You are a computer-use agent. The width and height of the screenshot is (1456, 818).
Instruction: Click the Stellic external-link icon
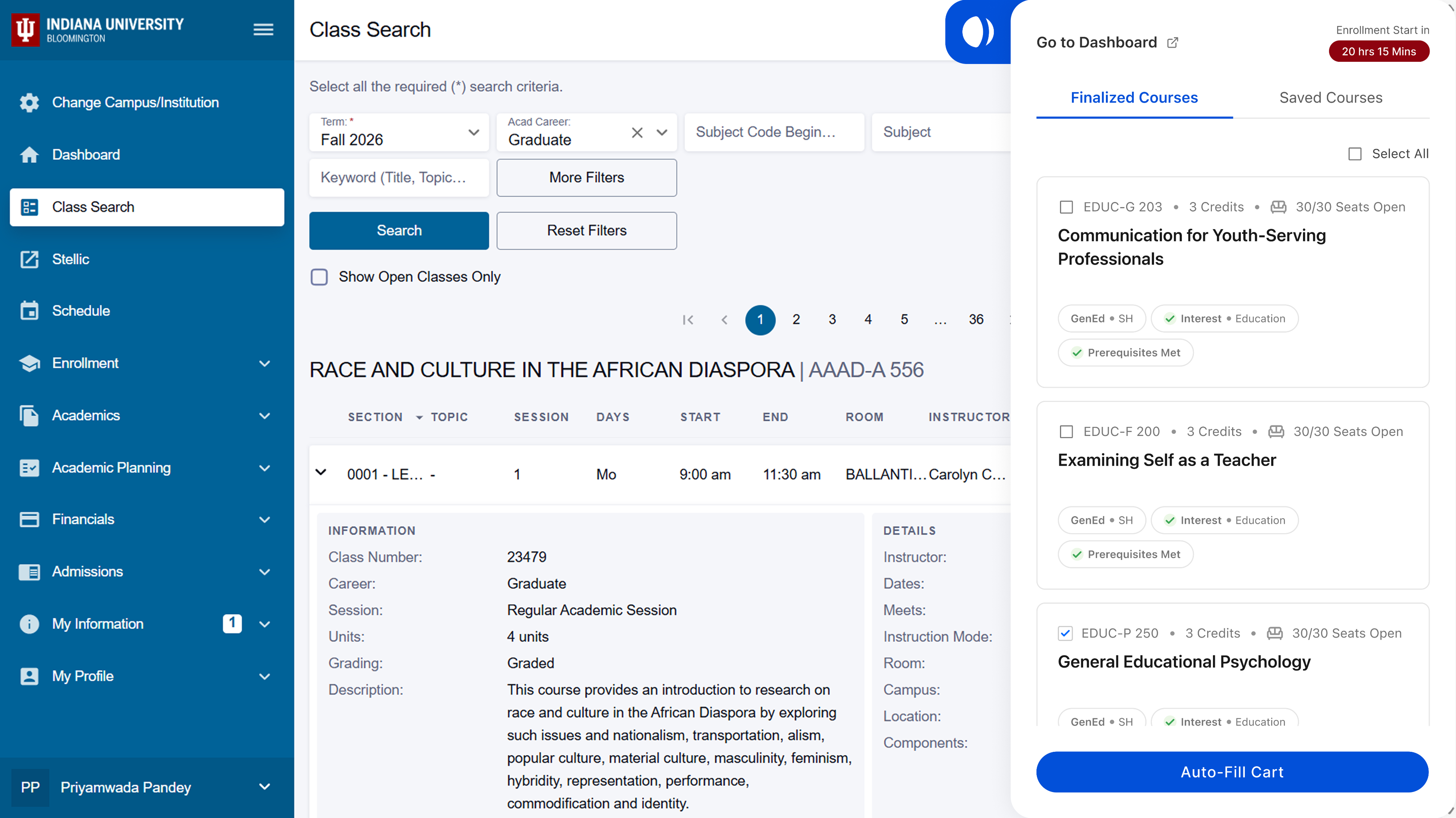click(29, 259)
